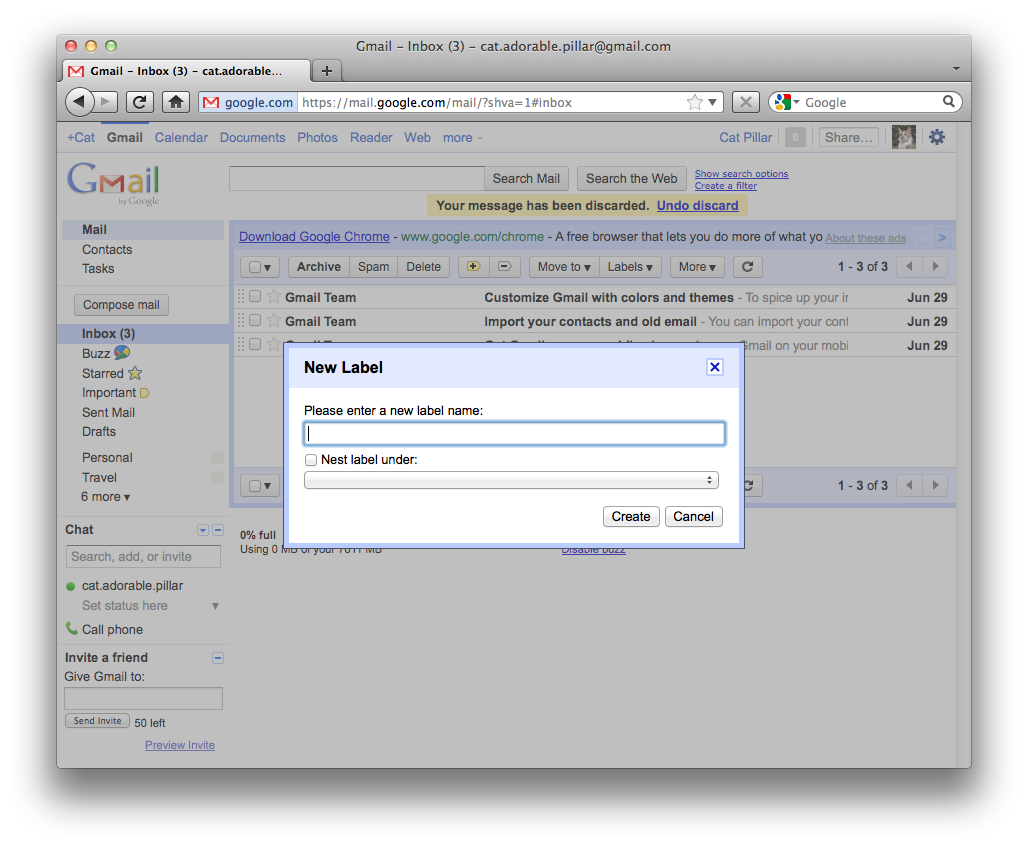Image resolution: width=1028 pixels, height=847 pixels.
Task: Click the Create button in dialog
Action: point(631,517)
